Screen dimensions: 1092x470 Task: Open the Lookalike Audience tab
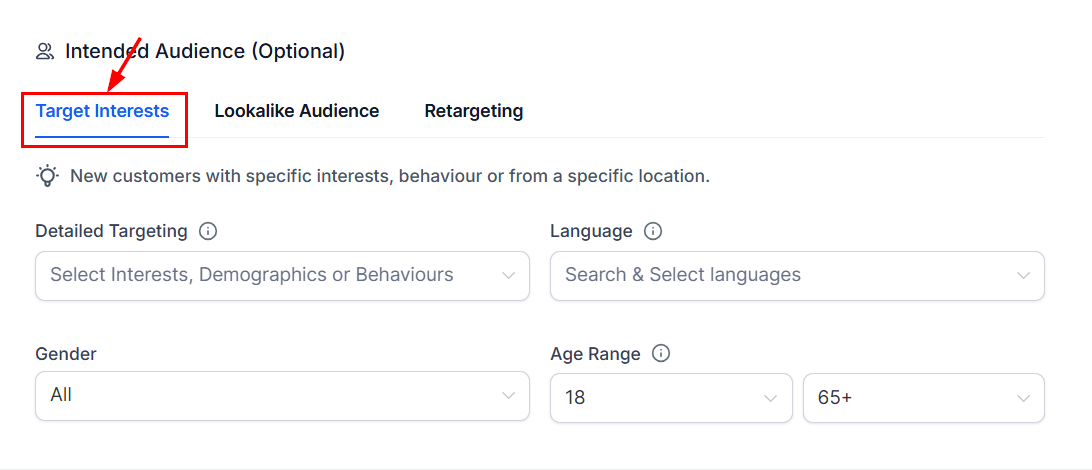click(296, 111)
